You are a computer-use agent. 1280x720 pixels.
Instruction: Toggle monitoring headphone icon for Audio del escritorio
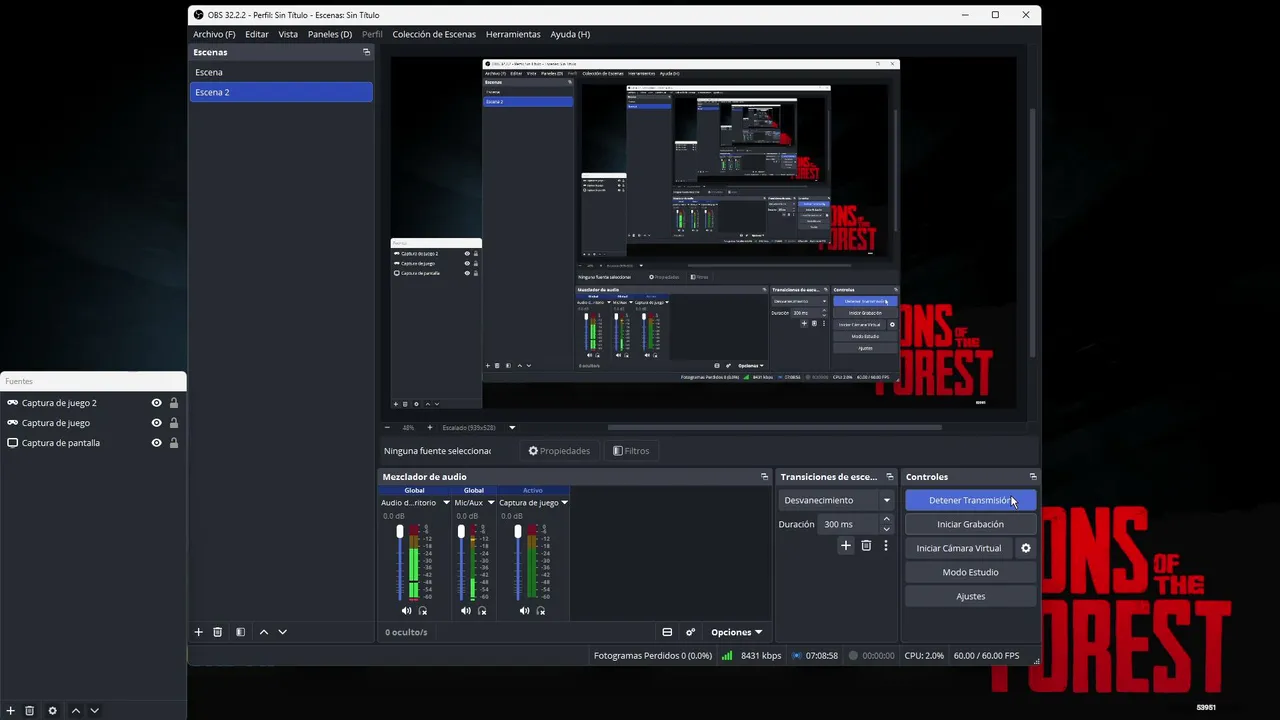pos(423,611)
